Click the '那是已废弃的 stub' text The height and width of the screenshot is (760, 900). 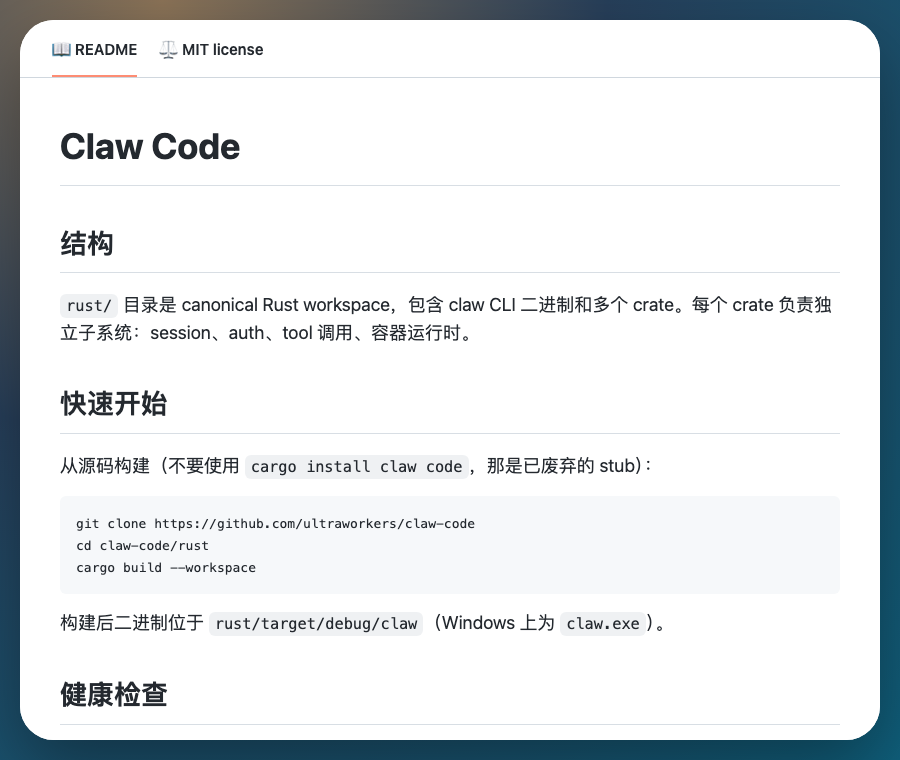561,466
